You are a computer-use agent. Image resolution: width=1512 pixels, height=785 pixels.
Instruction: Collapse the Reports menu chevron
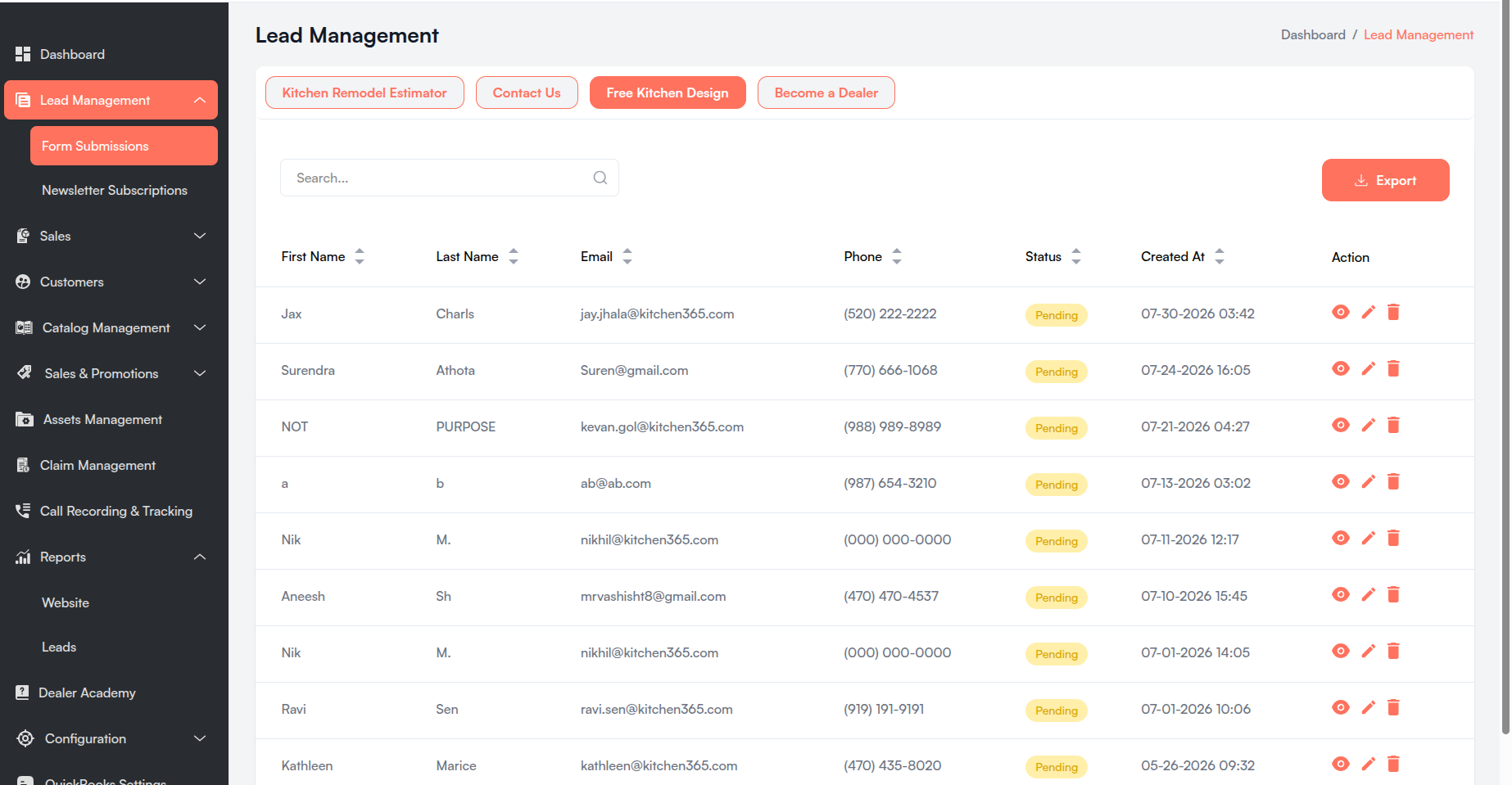pos(200,557)
